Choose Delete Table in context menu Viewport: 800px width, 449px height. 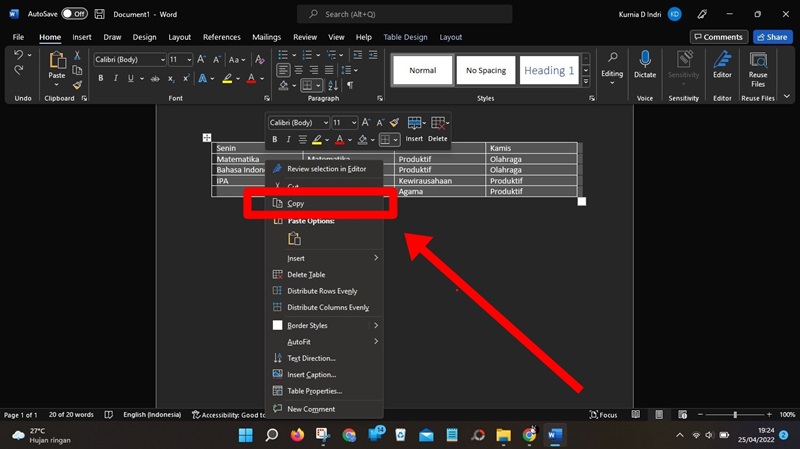pyautogui.click(x=325, y=275)
